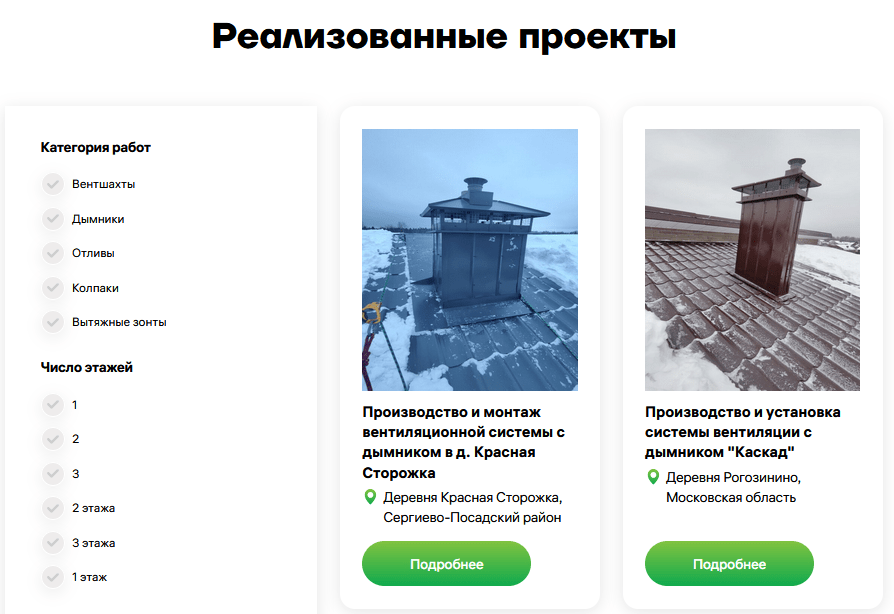Select the 3 этажа checkbox
894x614 pixels.
point(53,543)
